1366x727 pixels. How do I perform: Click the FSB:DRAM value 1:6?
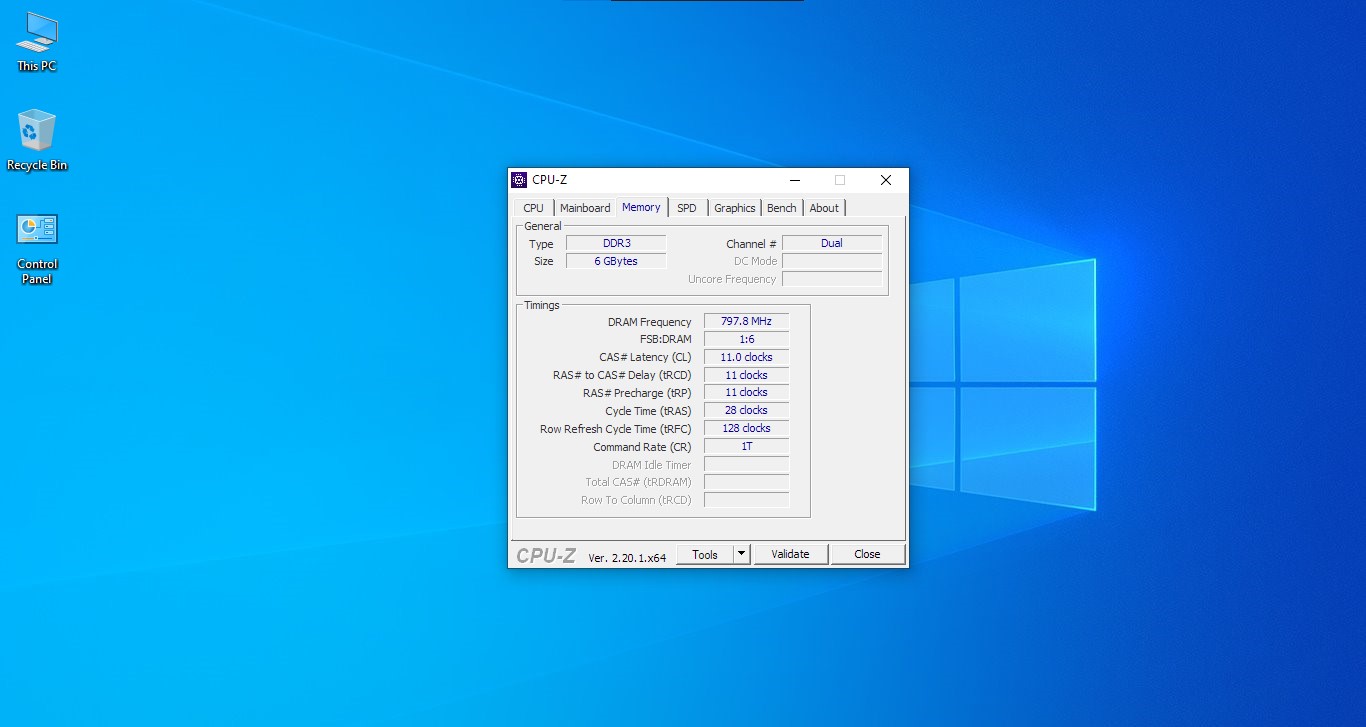click(747, 339)
